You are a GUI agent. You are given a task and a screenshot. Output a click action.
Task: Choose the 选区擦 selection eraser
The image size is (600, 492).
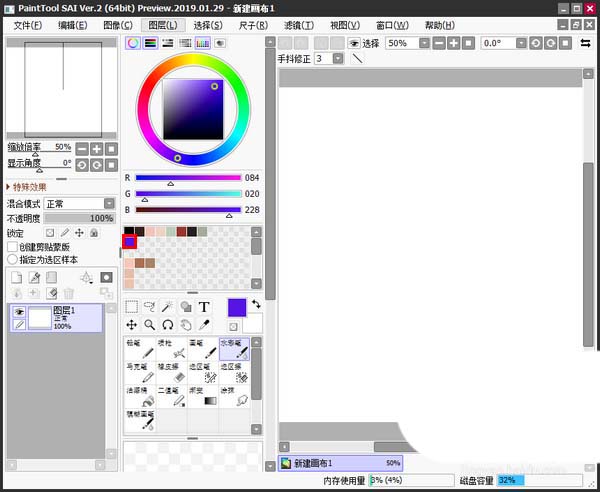[x=234, y=373]
